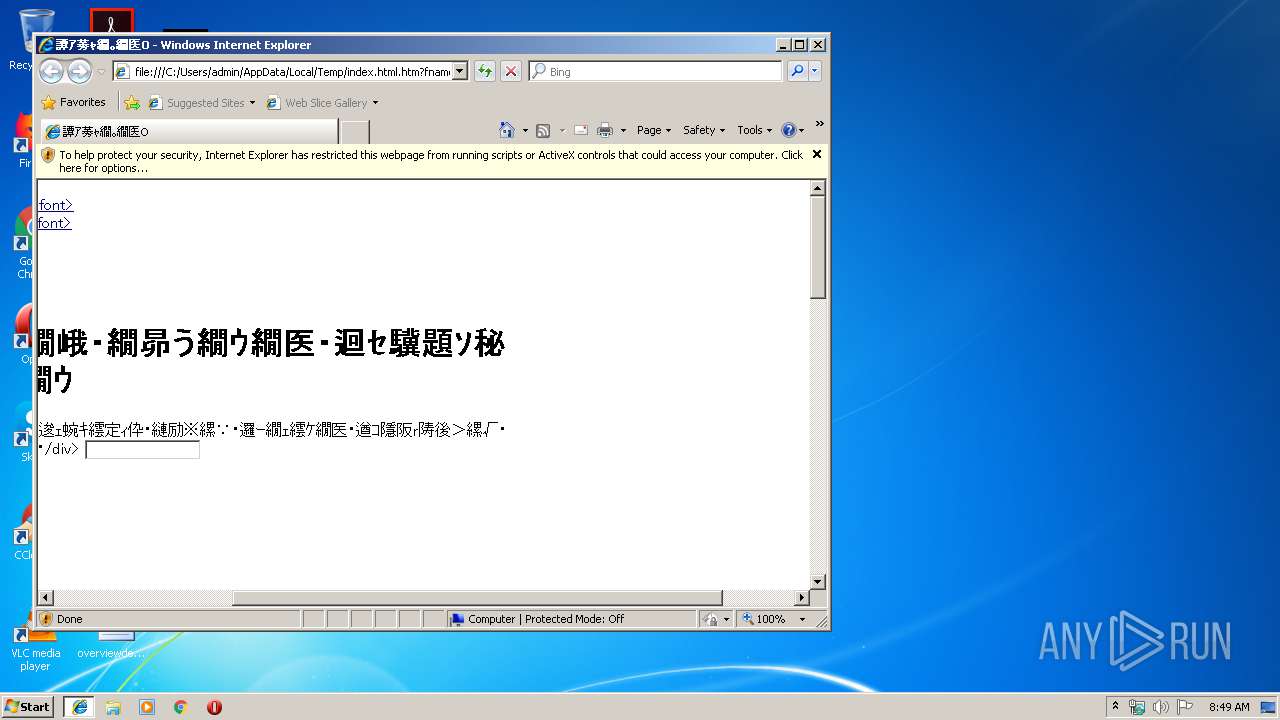Open the Windows Start button
The height and width of the screenshot is (720, 1280).
(x=28, y=706)
